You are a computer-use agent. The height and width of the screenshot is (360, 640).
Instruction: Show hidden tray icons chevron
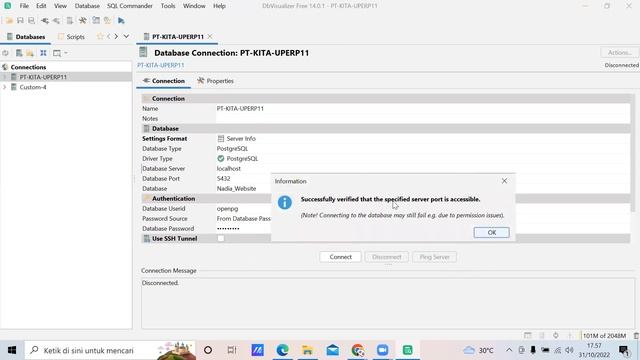click(x=509, y=350)
